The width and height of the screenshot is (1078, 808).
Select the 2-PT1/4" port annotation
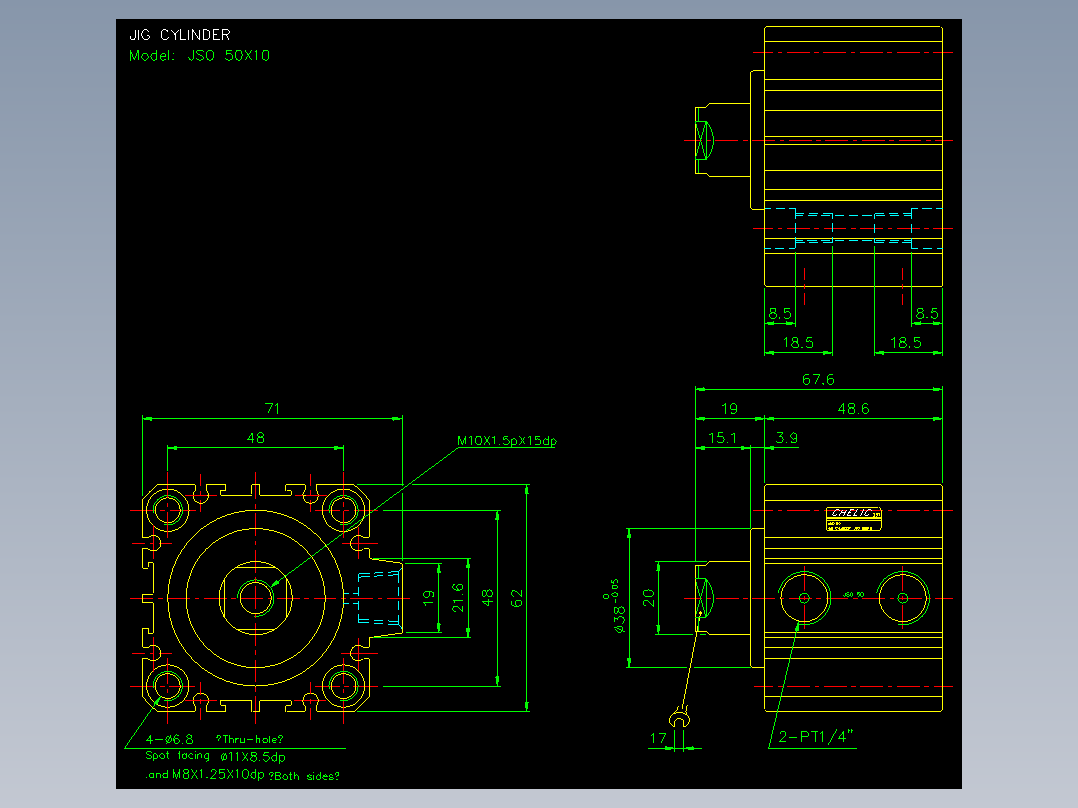pyautogui.click(x=816, y=737)
